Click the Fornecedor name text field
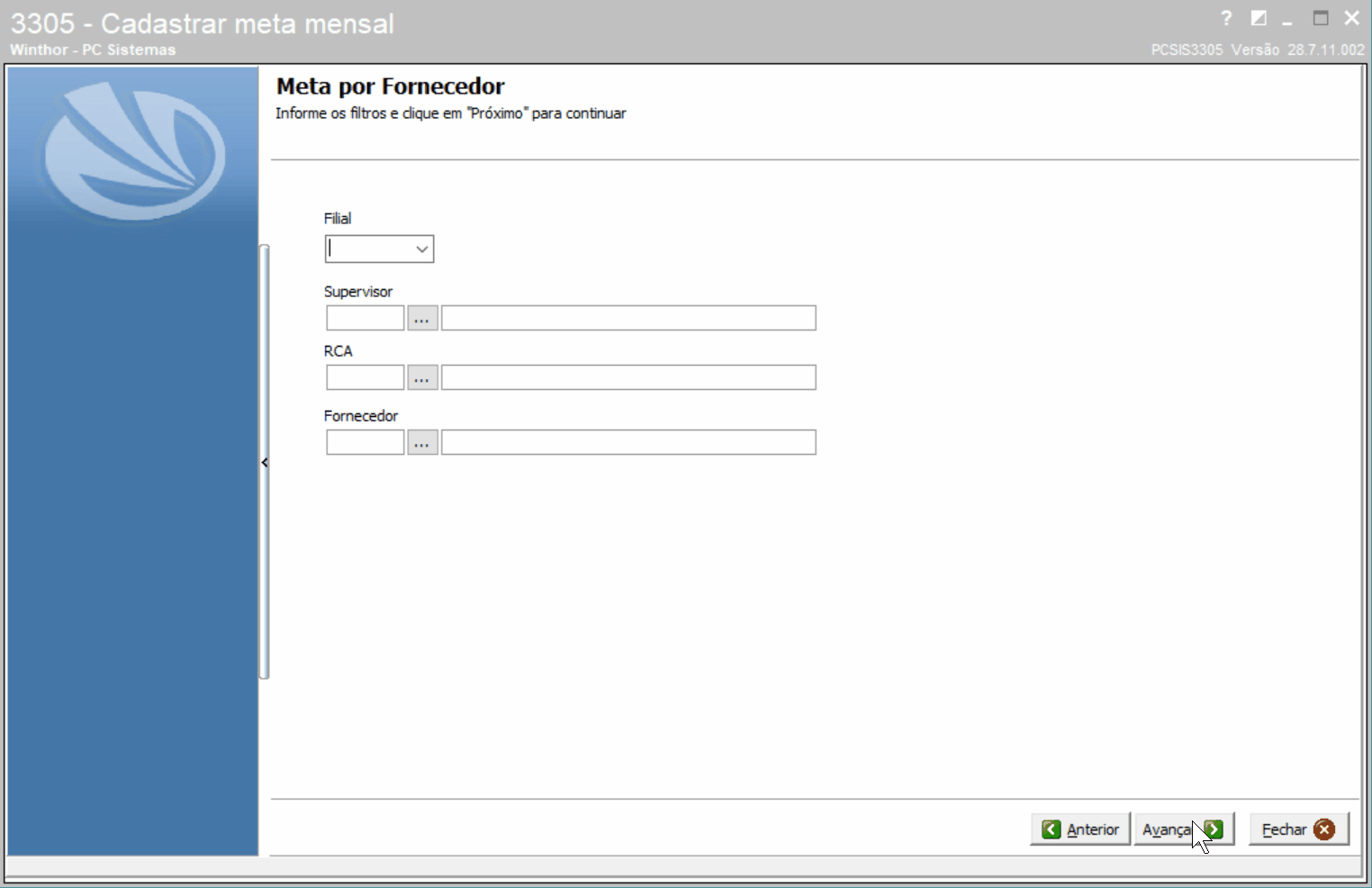 (x=628, y=442)
